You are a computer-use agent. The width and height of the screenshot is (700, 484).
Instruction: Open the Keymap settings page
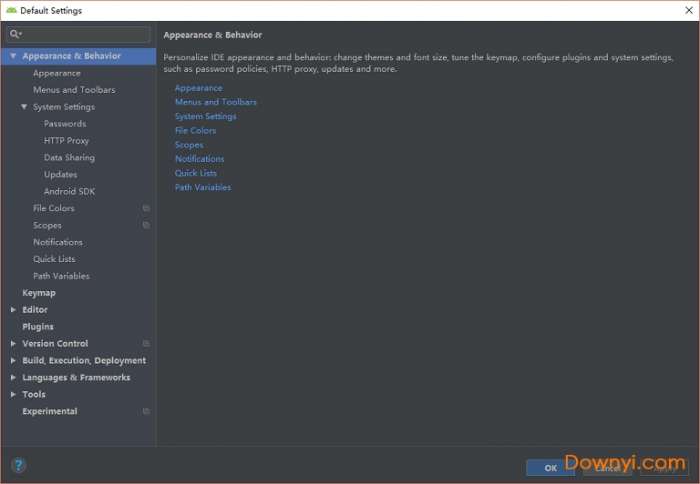(39, 293)
